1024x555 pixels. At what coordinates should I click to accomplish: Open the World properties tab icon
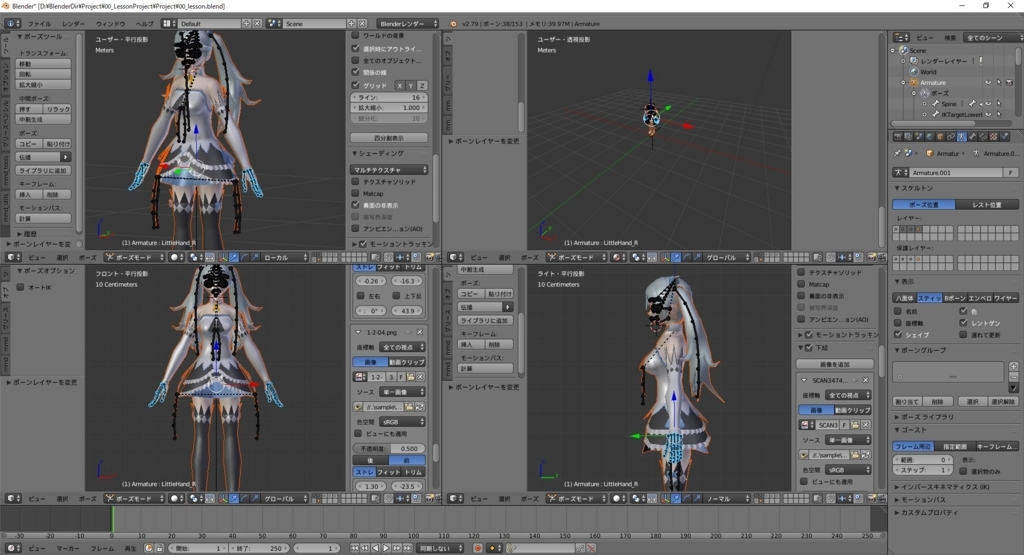point(929,136)
